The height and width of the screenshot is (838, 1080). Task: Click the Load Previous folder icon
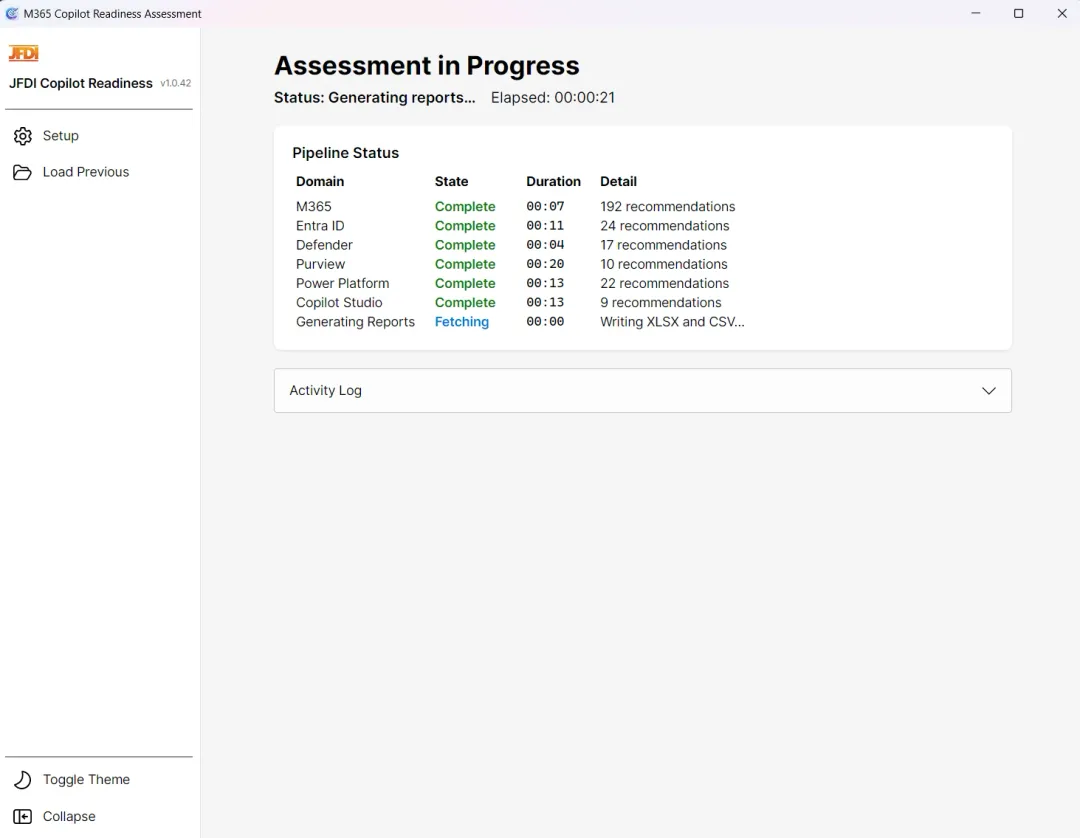[22, 172]
